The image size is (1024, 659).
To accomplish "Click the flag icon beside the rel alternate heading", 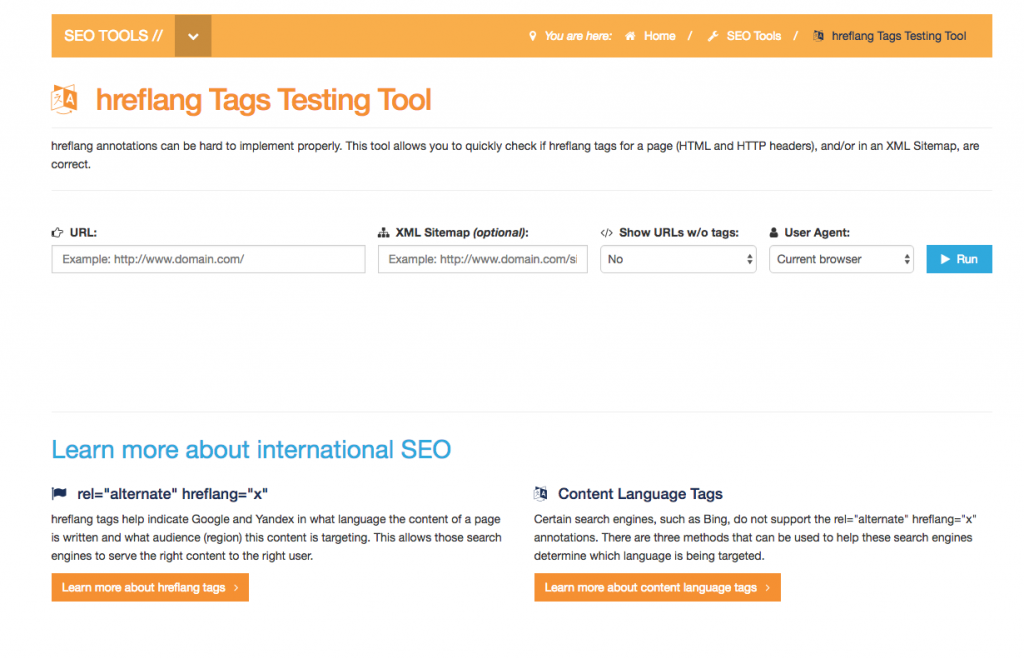I will tap(59, 492).
